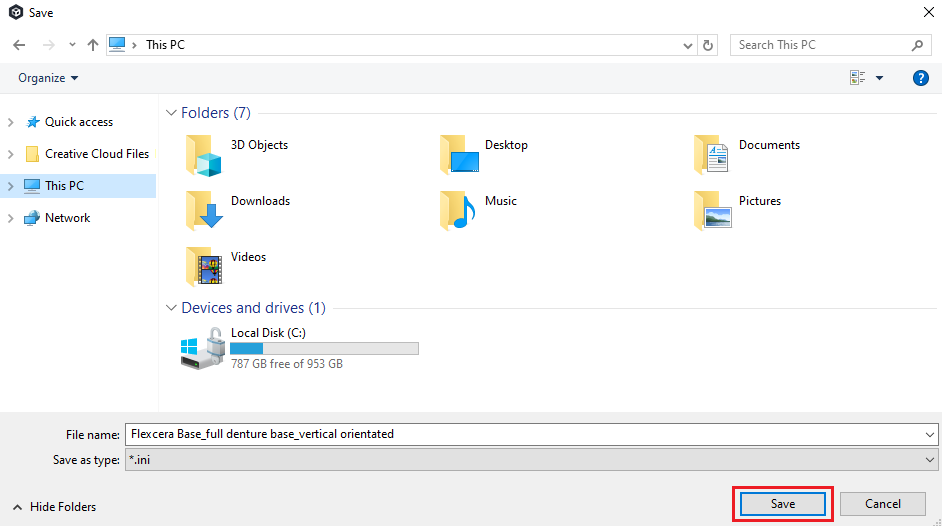
Task: Select the Downloads folder icon
Action: tap(204, 210)
